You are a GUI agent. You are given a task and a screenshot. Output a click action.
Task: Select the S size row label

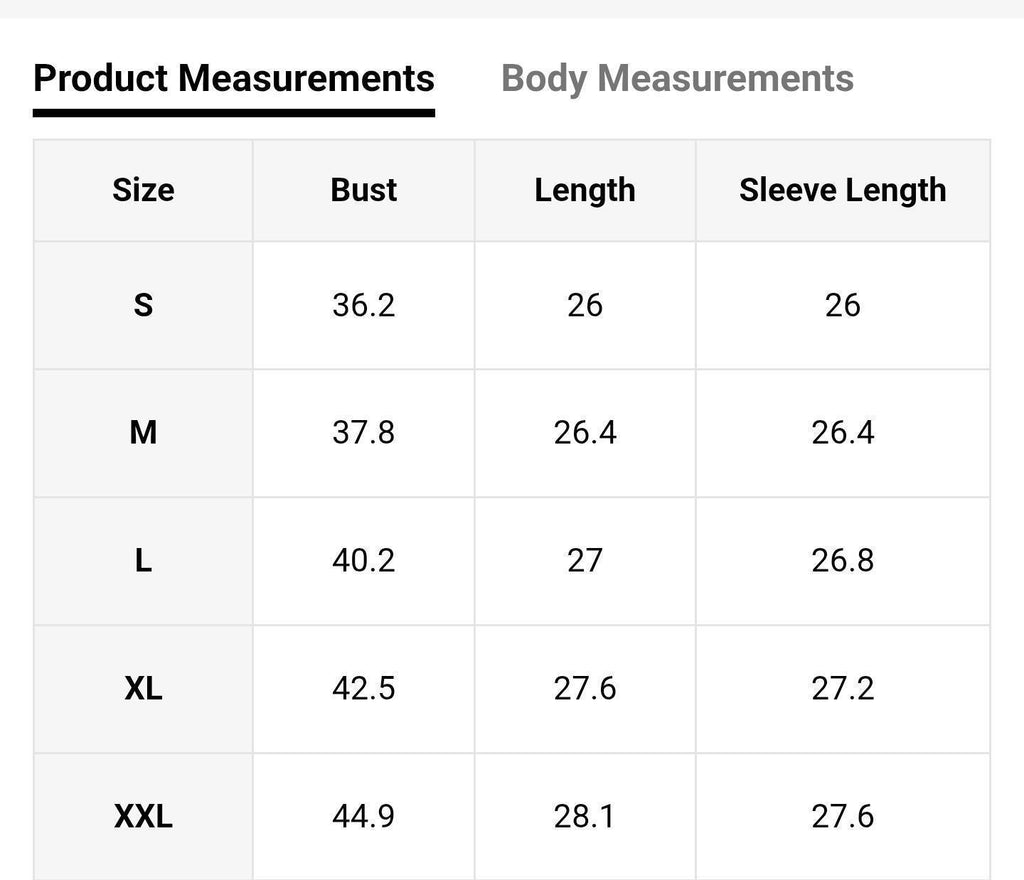pyautogui.click(x=143, y=306)
